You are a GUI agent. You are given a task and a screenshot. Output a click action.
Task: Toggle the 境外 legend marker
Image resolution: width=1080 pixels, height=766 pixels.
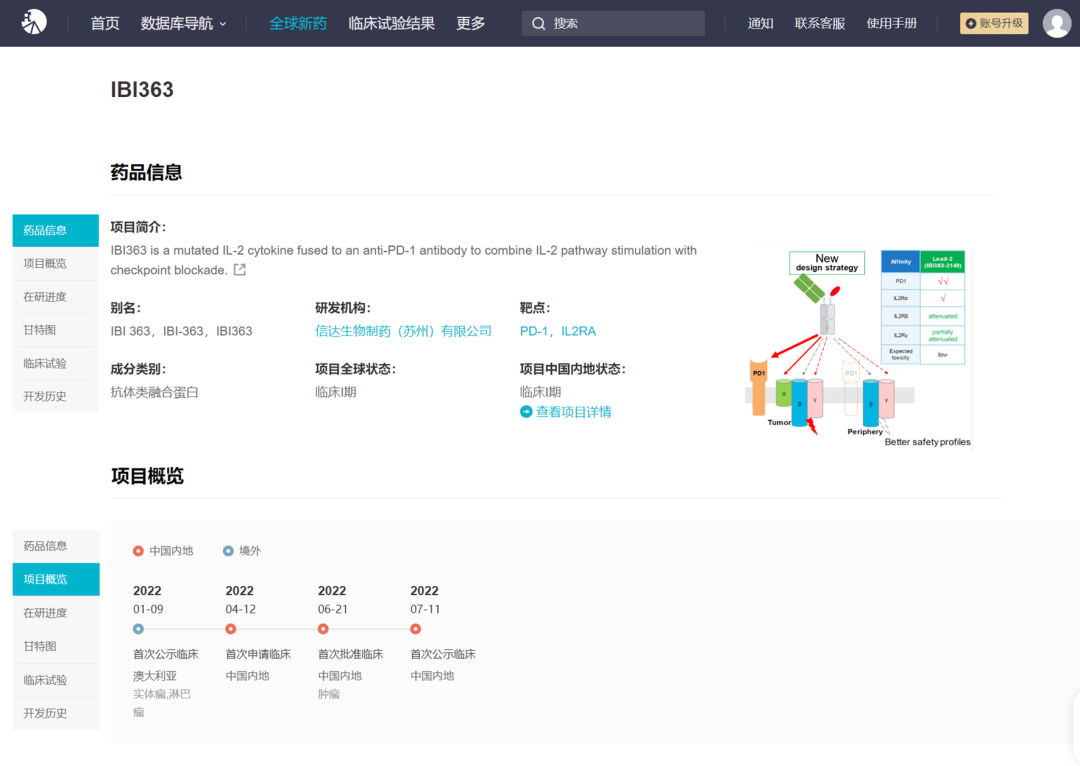point(228,551)
